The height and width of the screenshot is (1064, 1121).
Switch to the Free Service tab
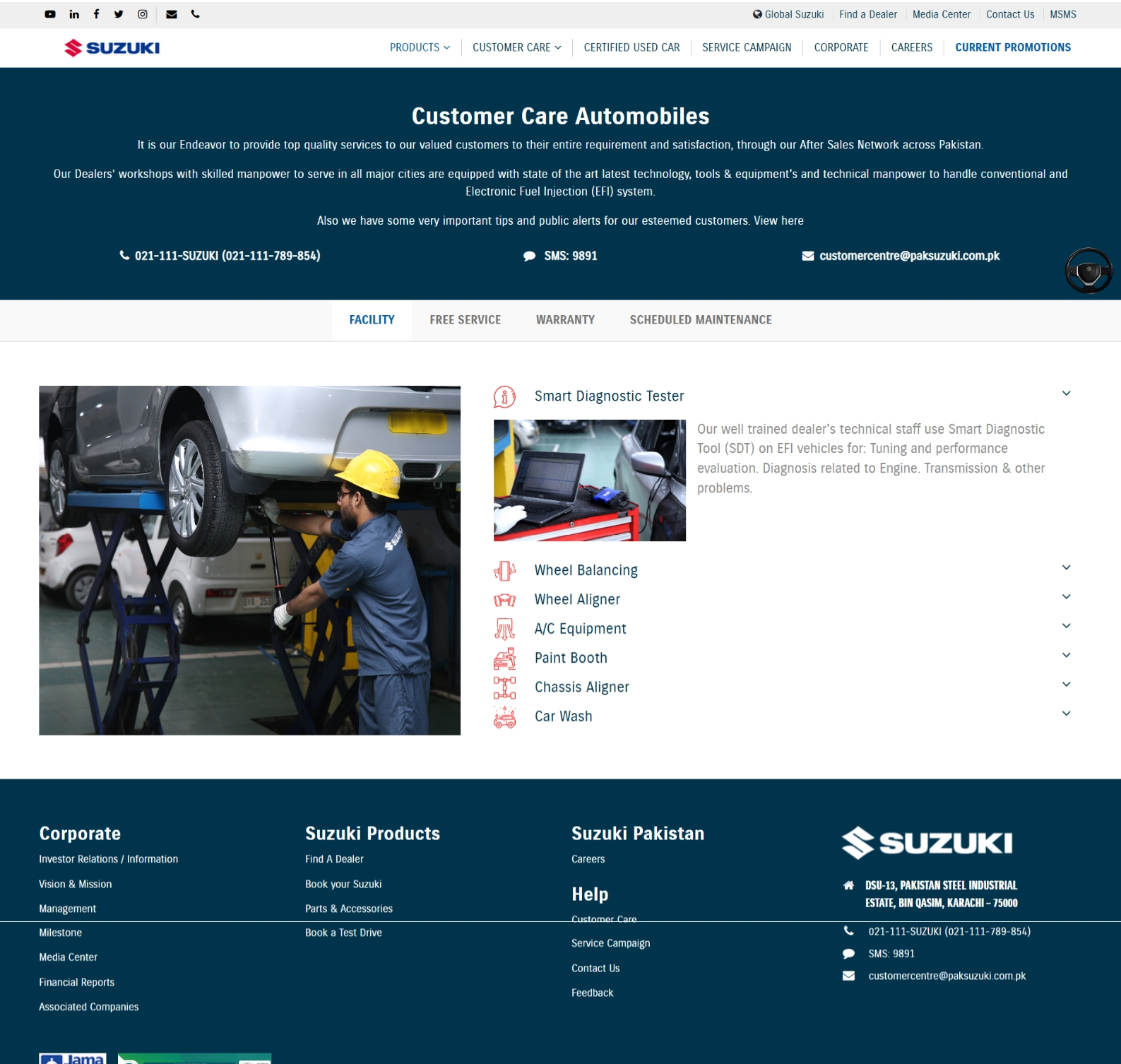(x=465, y=320)
